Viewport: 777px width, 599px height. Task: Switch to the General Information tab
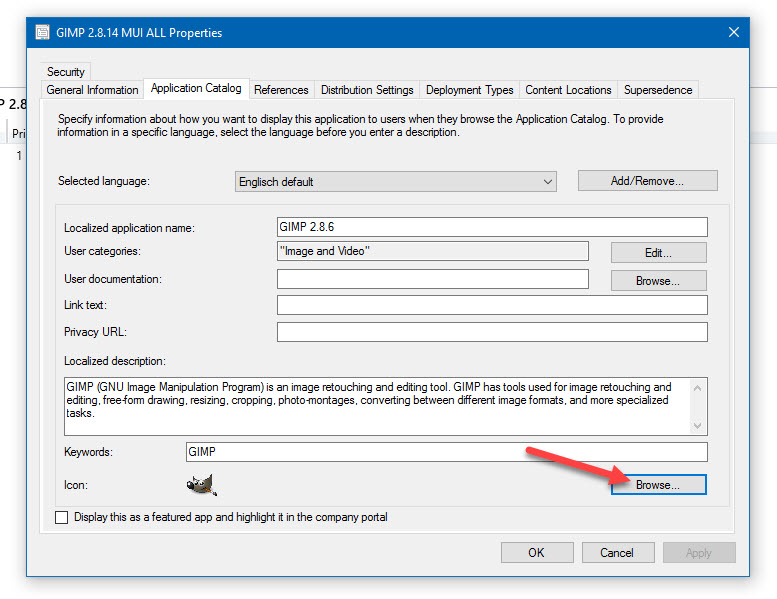(92, 90)
